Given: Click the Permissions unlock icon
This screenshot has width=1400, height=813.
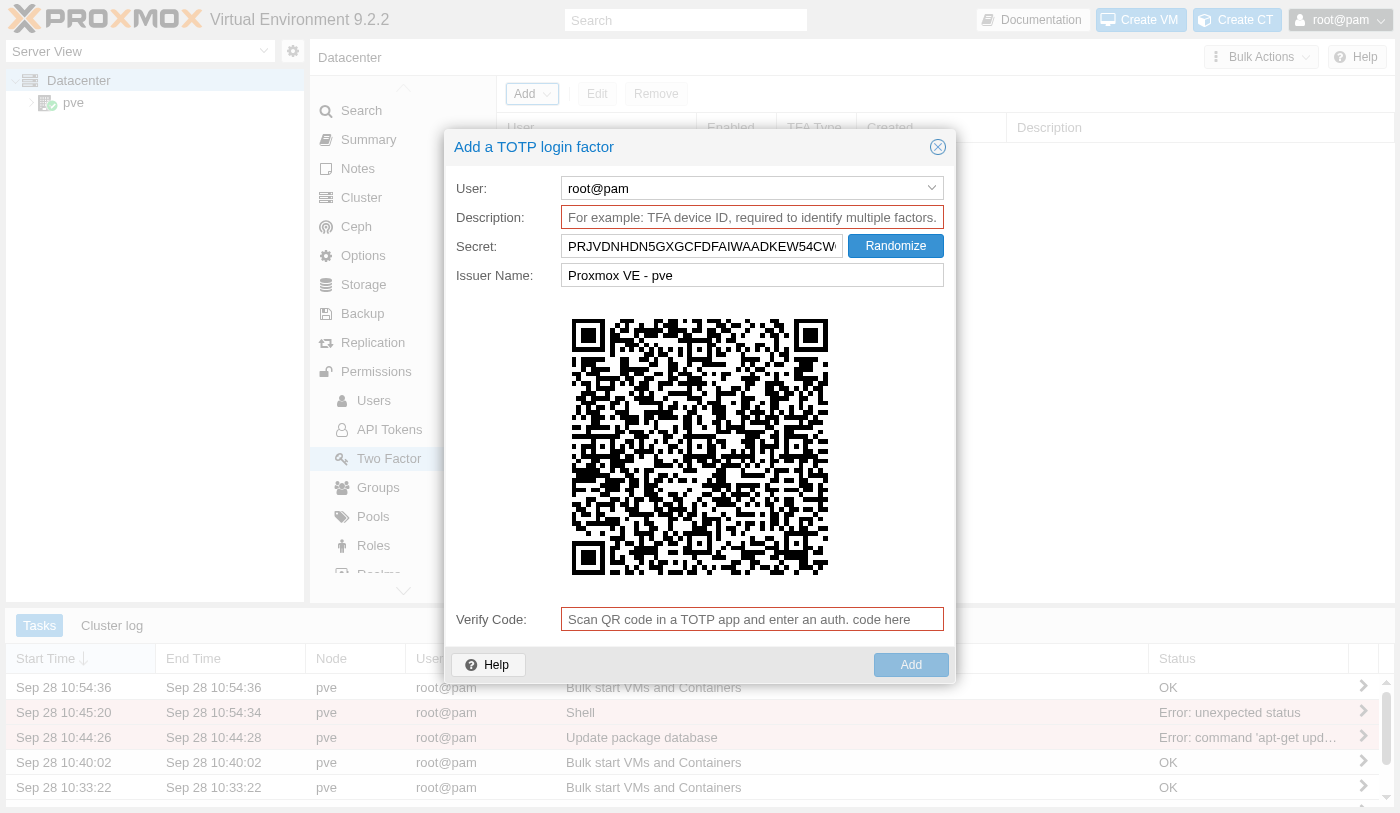Looking at the screenshot, I should click(x=326, y=372).
